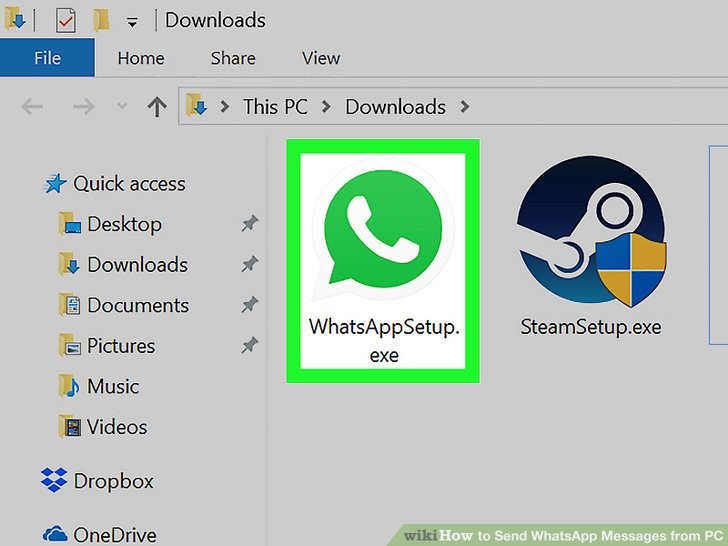Open the File ribbon tab

coord(47,58)
